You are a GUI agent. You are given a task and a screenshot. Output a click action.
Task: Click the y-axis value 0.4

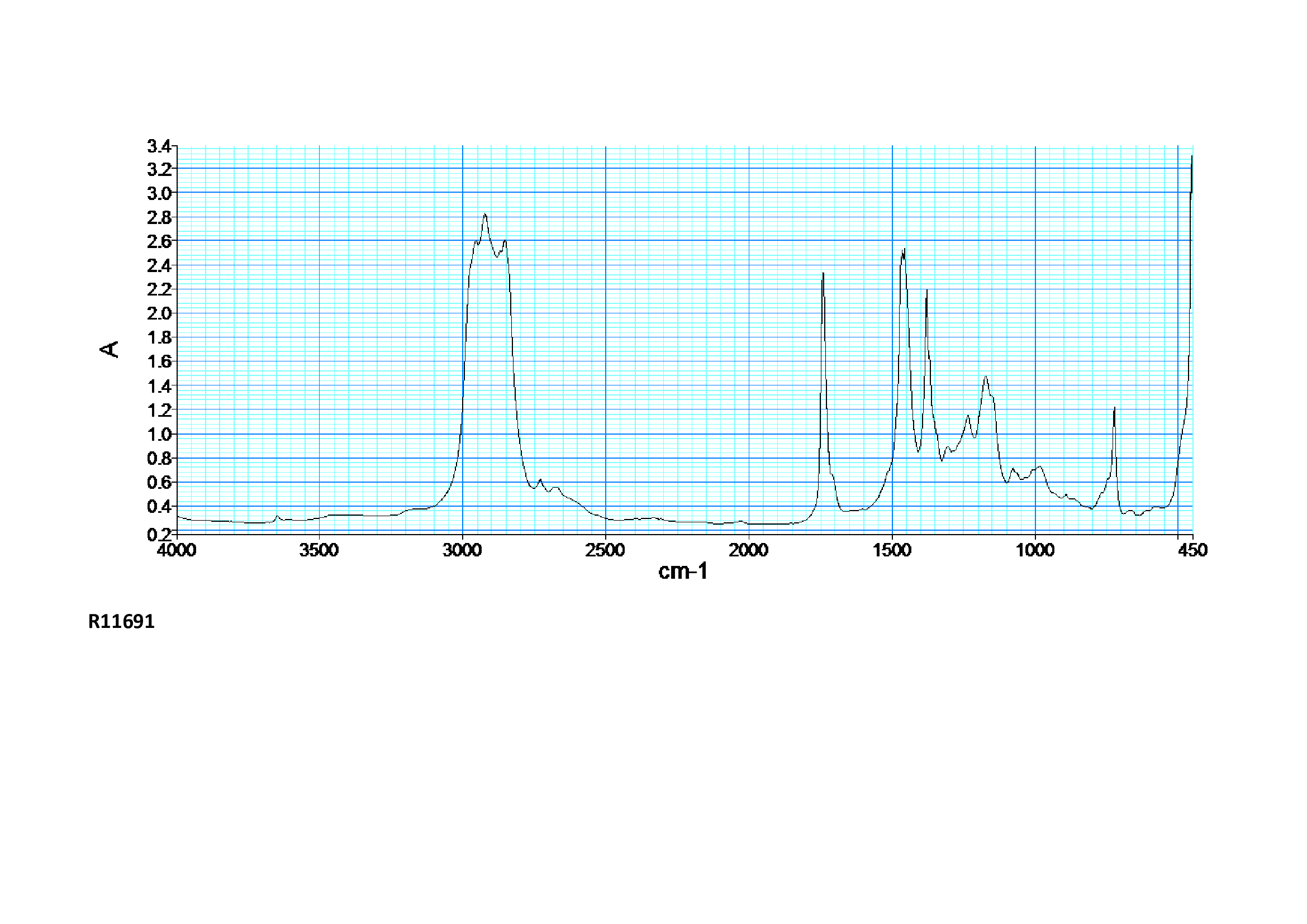[x=159, y=506]
